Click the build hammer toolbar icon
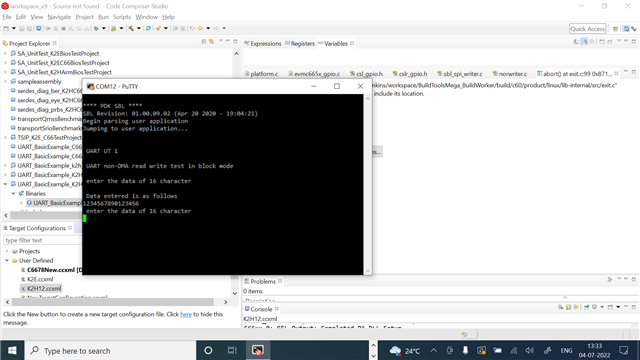640x360 pixels. tap(131, 29)
